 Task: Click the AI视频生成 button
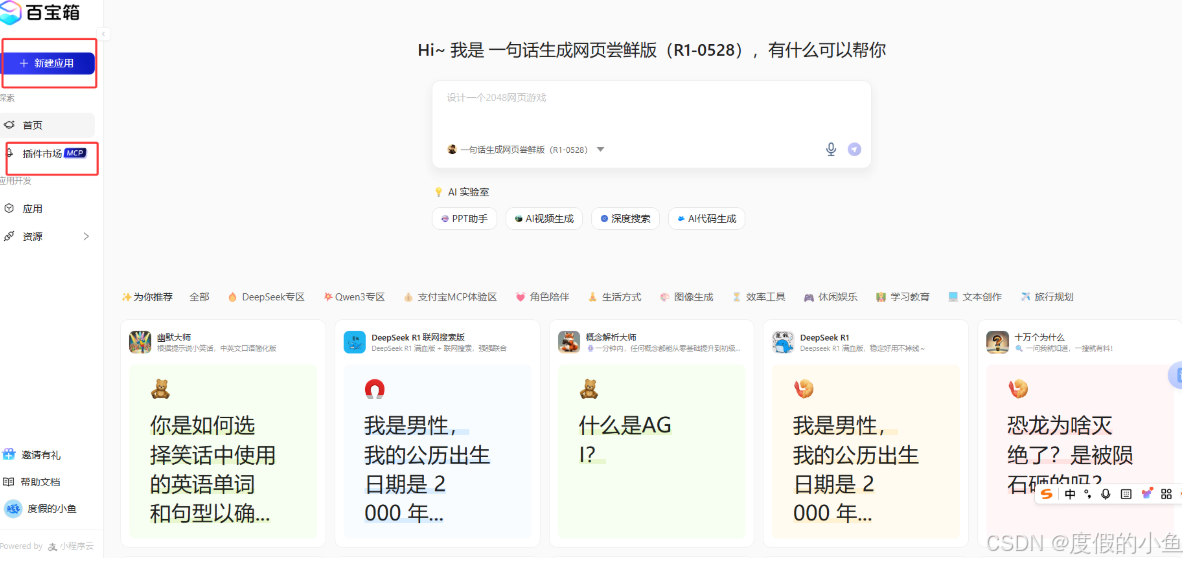544,219
